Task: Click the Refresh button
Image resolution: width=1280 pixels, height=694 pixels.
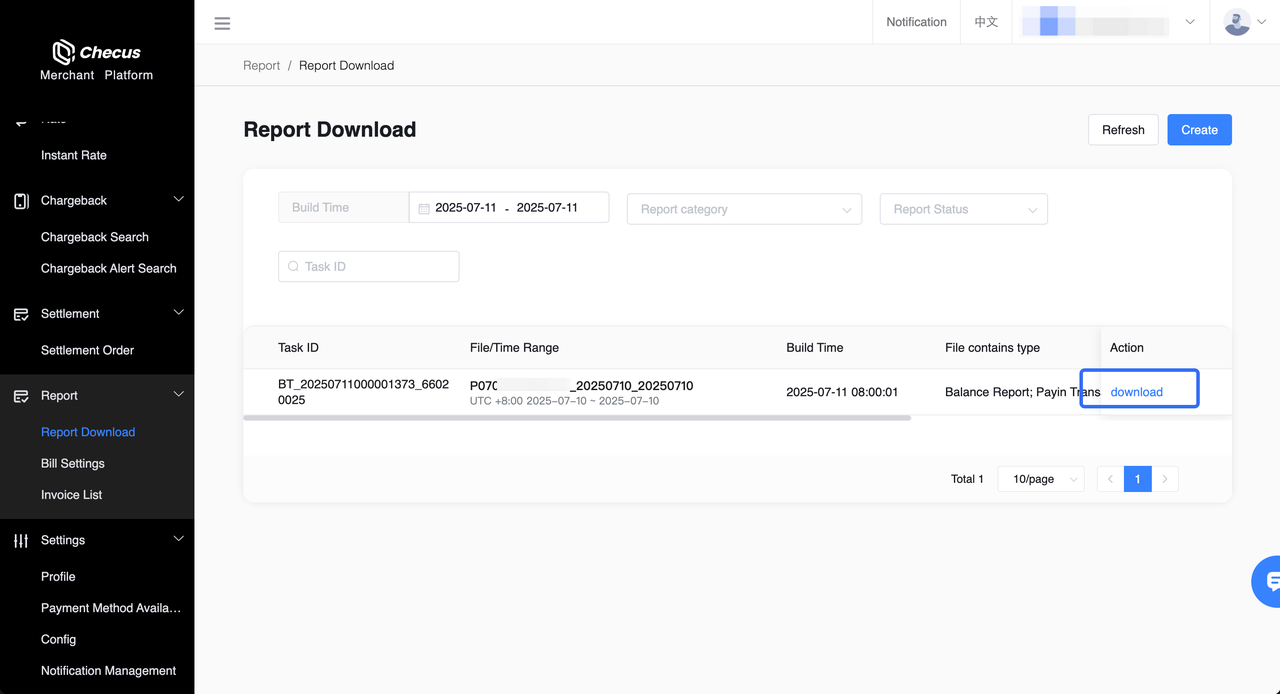Action: [1123, 130]
